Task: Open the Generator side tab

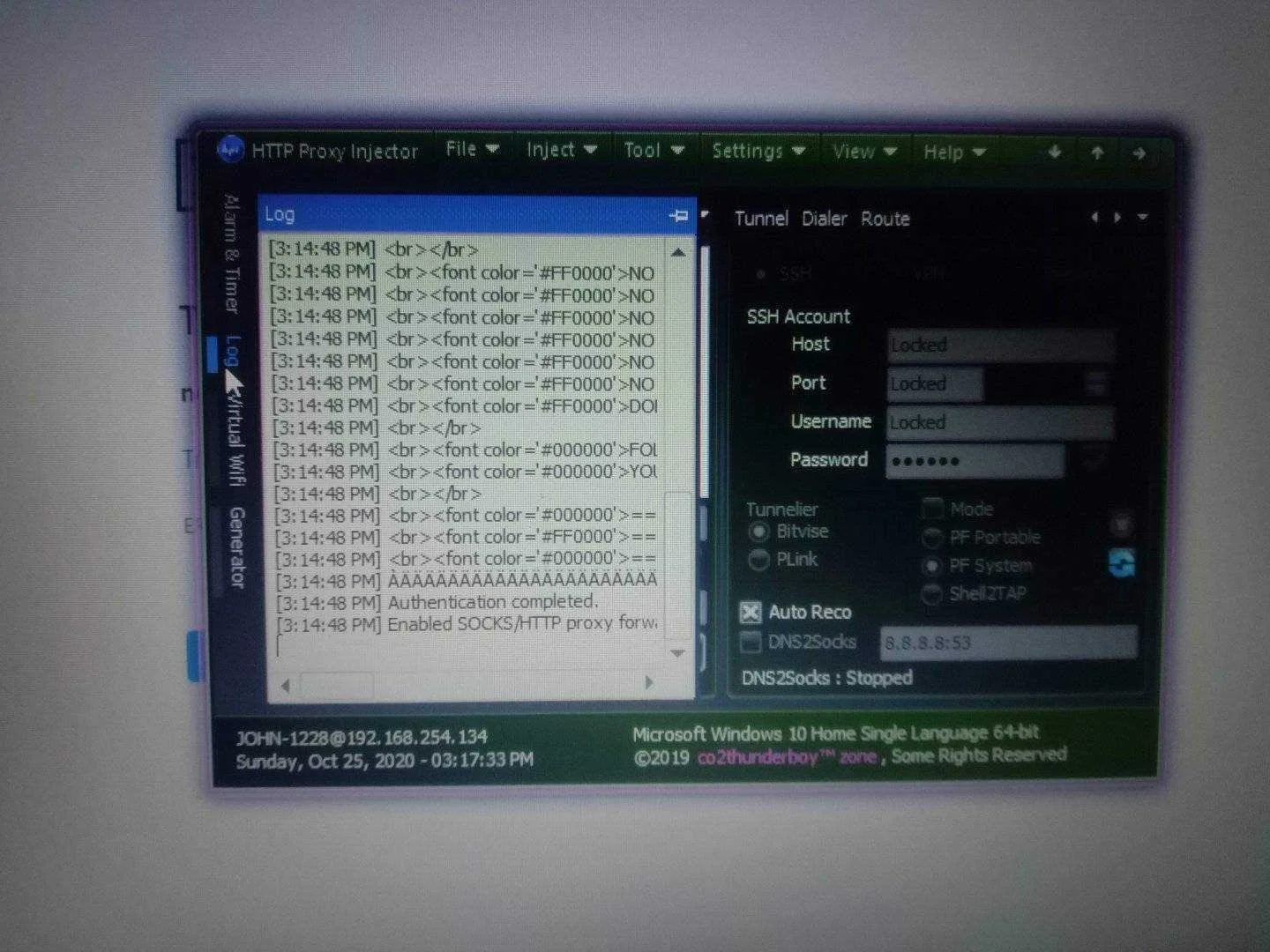Action: [236, 547]
